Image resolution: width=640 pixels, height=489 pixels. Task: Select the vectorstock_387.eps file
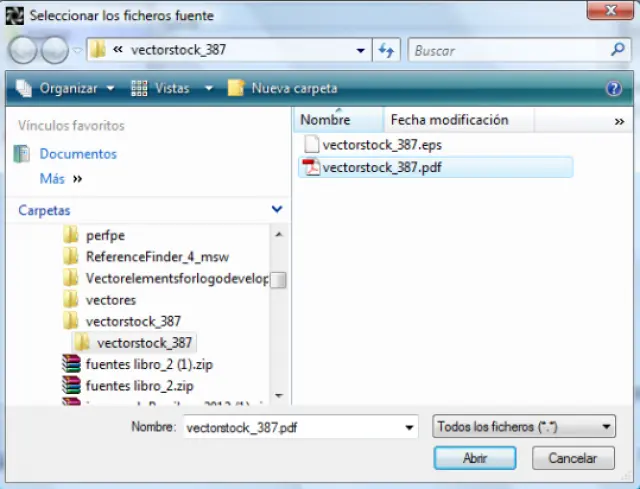(x=381, y=145)
